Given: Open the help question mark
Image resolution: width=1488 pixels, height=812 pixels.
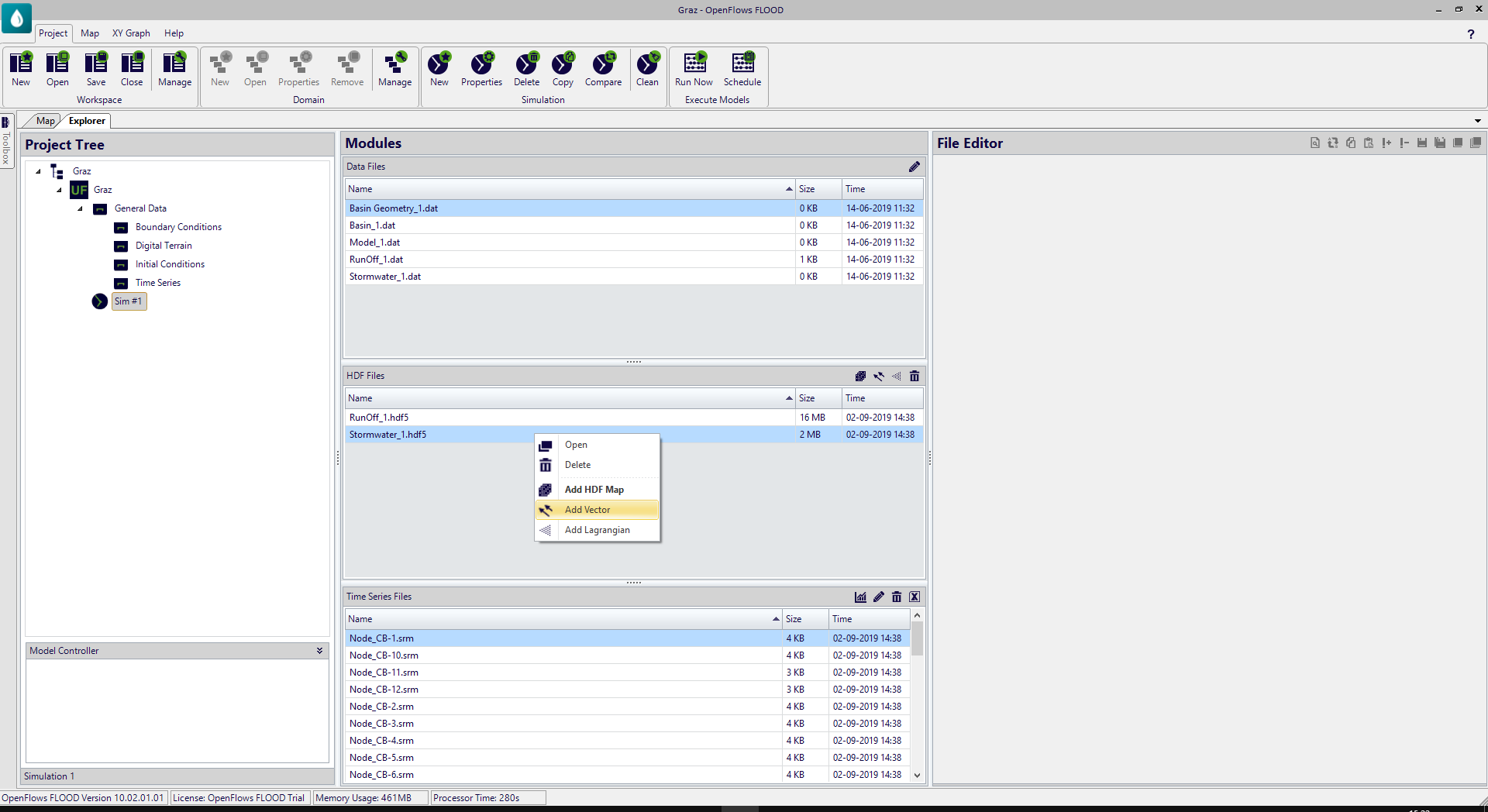Looking at the screenshot, I should [x=1470, y=33].
